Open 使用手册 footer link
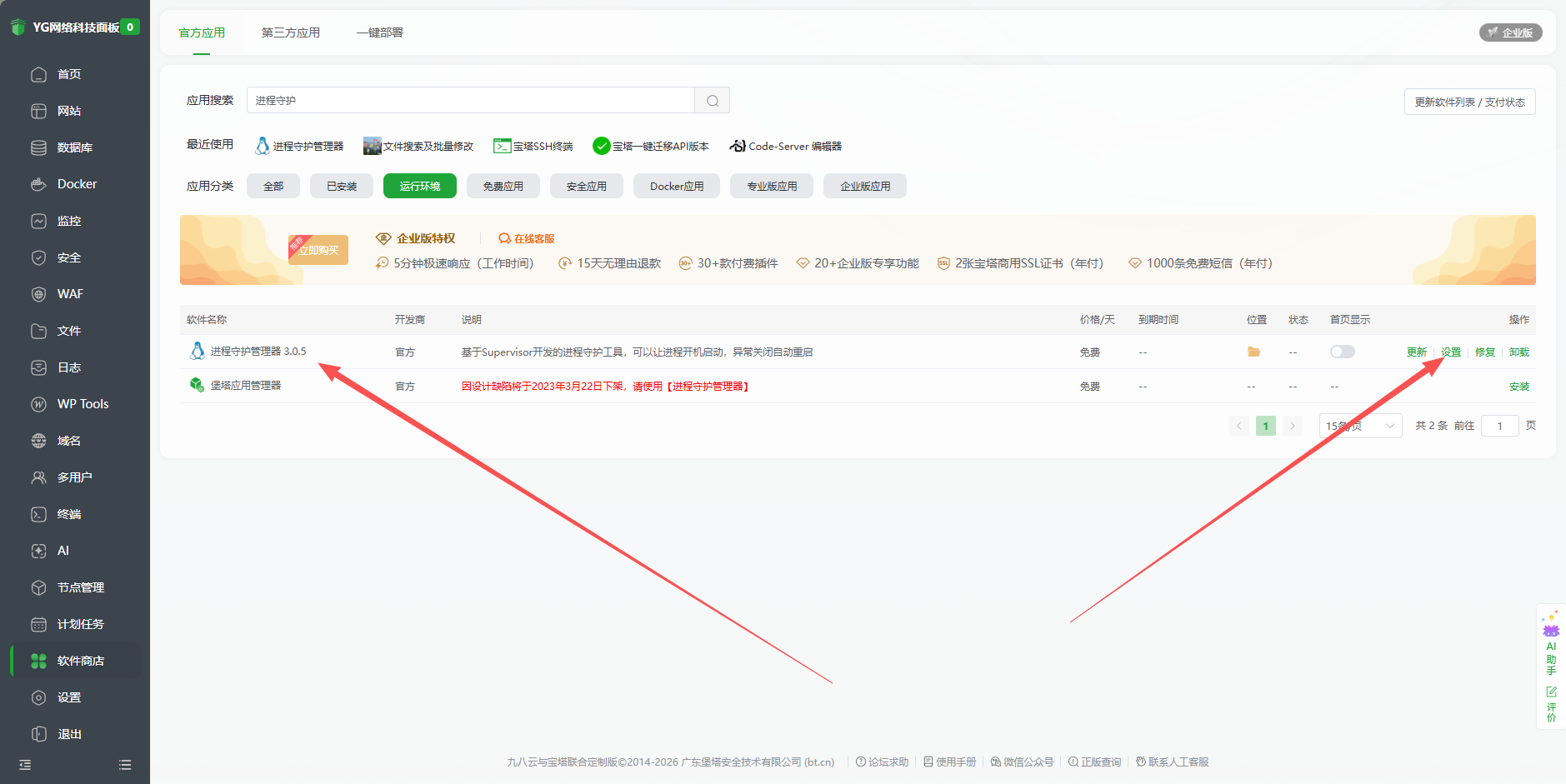The width and height of the screenshot is (1566, 784). [x=950, y=762]
